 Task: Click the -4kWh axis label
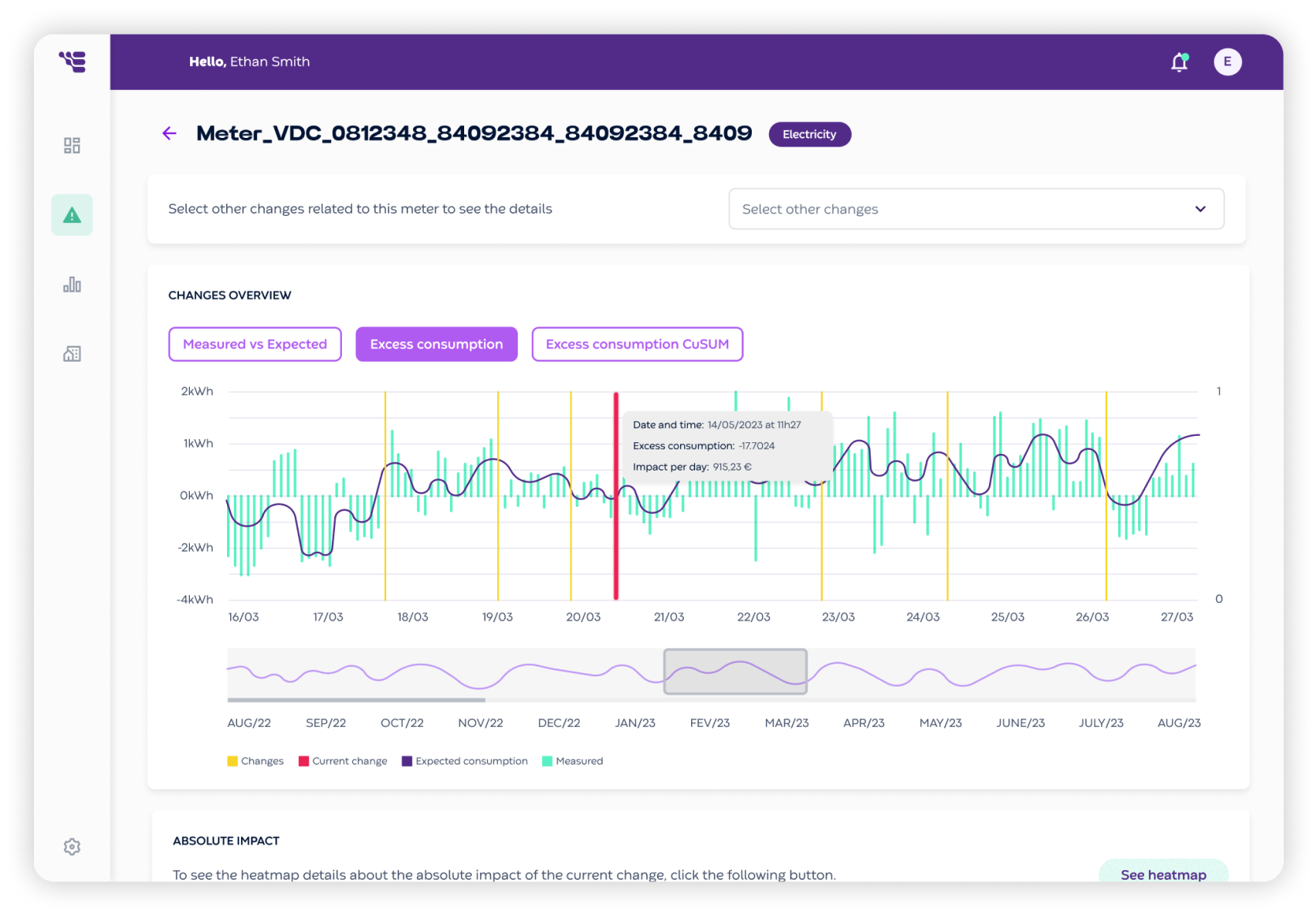coord(195,600)
